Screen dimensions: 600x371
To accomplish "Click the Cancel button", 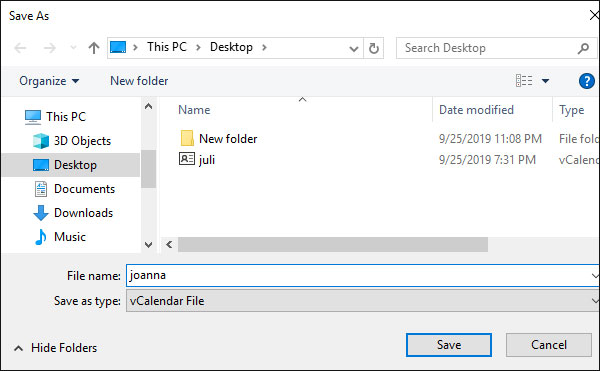I will click(x=549, y=345).
